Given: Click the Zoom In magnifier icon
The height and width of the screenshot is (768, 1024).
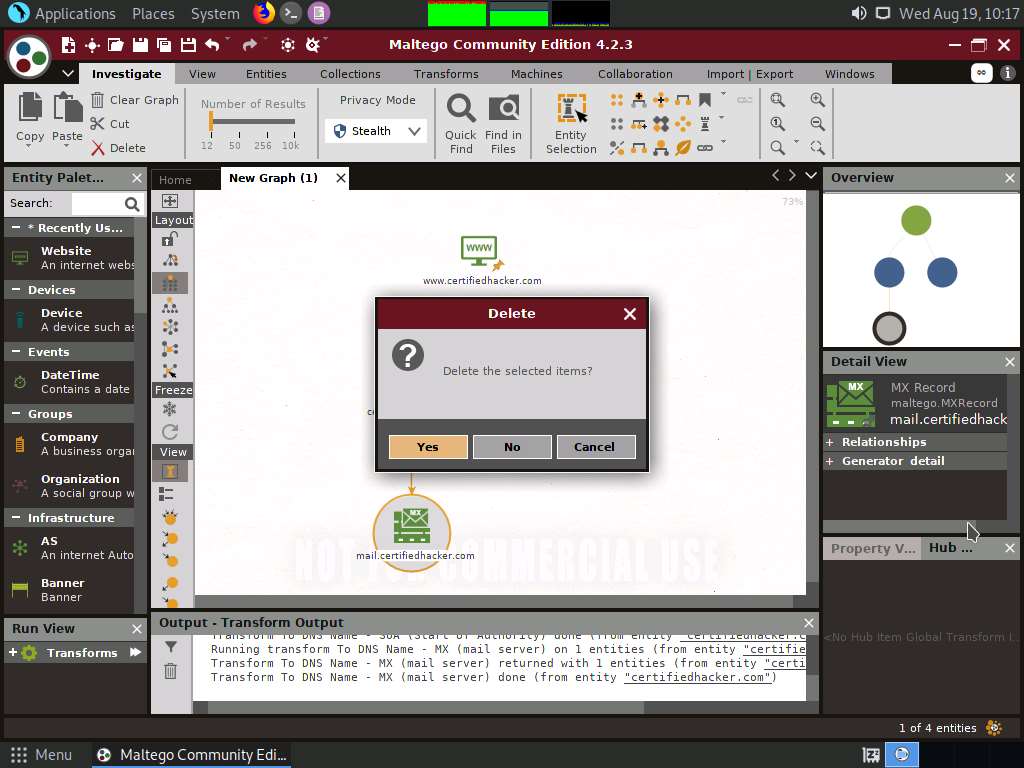Looking at the screenshot, I should pos(817,99).
